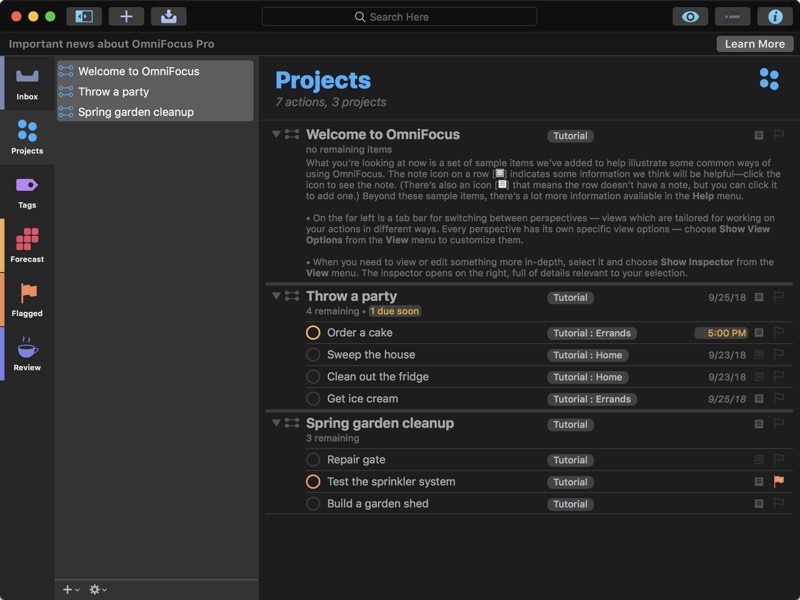Switch to the Inbox perspective
Image resolution: width=800 pixels, height=600 pixels.
pos(27,83)
